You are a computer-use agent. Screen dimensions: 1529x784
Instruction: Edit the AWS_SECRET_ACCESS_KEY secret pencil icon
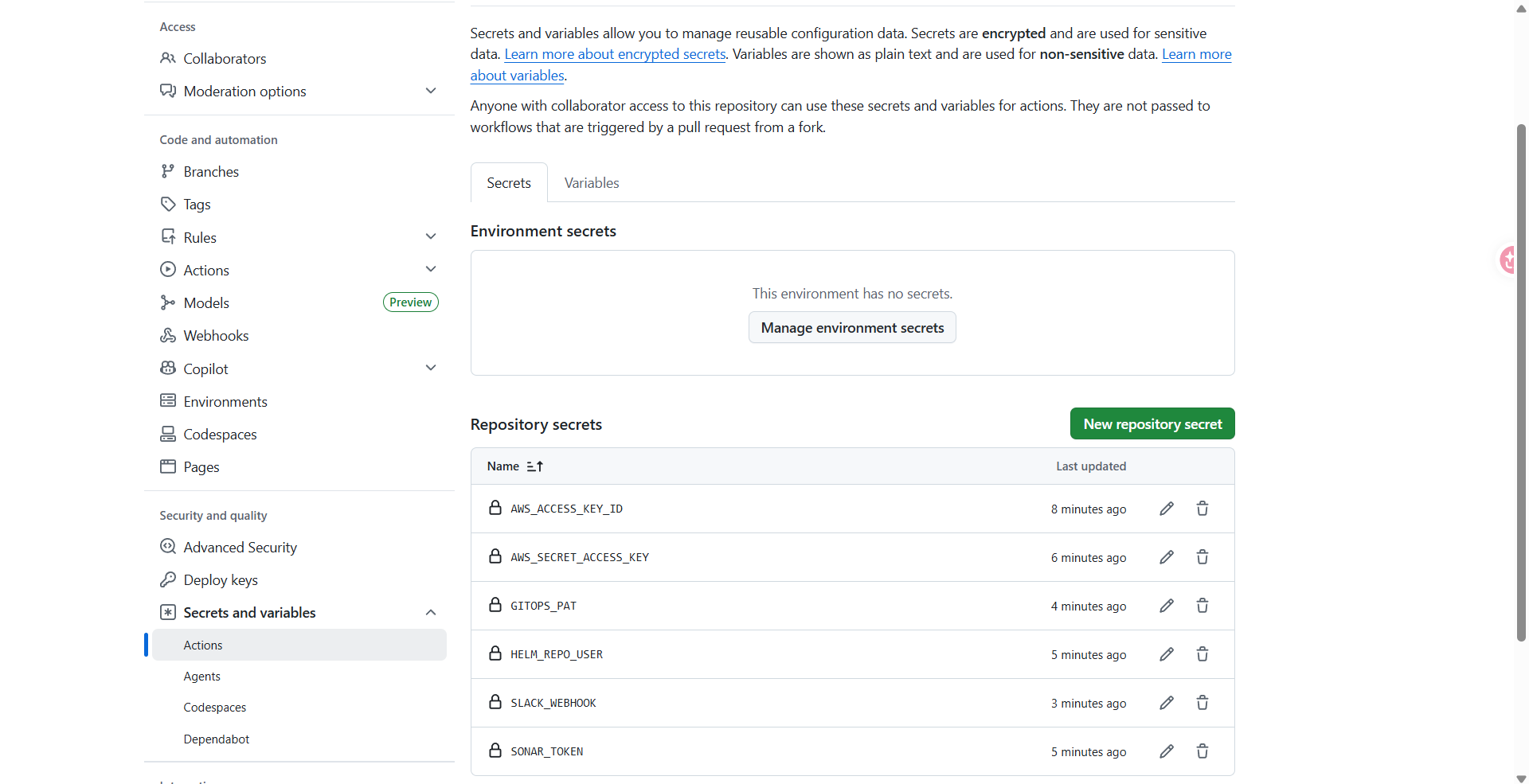[1167, 557]
